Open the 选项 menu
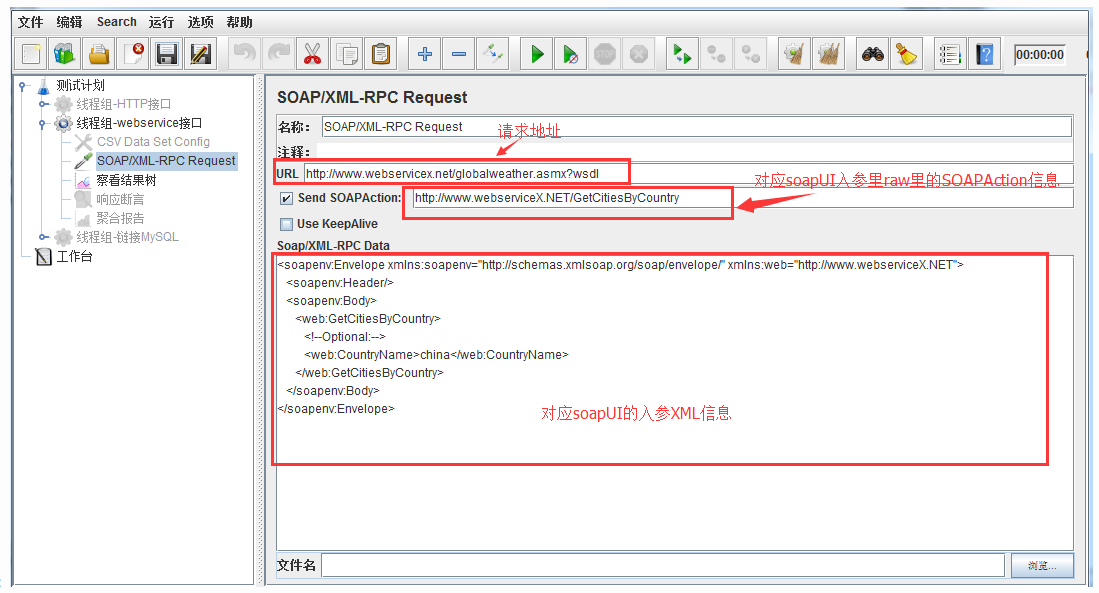Image resolution: width=1099 pixels, height=593 pixels. click(200, 22)
